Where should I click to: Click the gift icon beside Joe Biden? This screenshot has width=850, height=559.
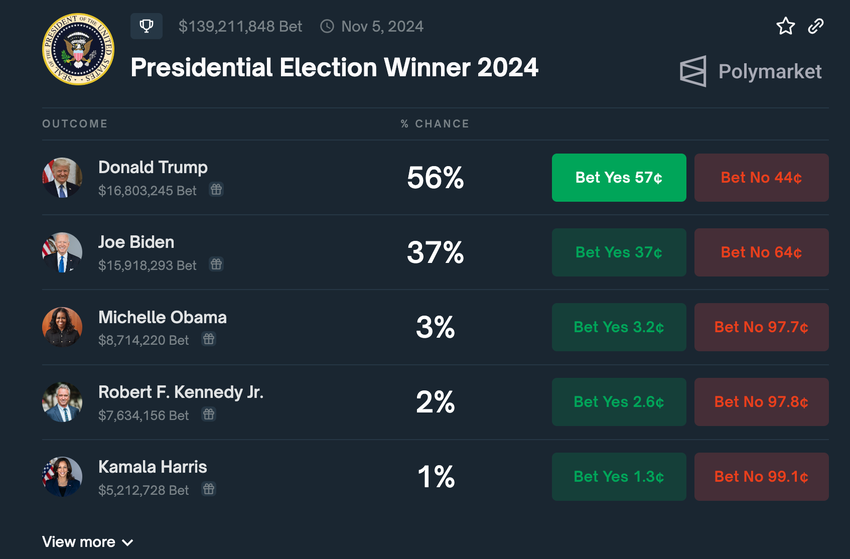coord(216,265)
